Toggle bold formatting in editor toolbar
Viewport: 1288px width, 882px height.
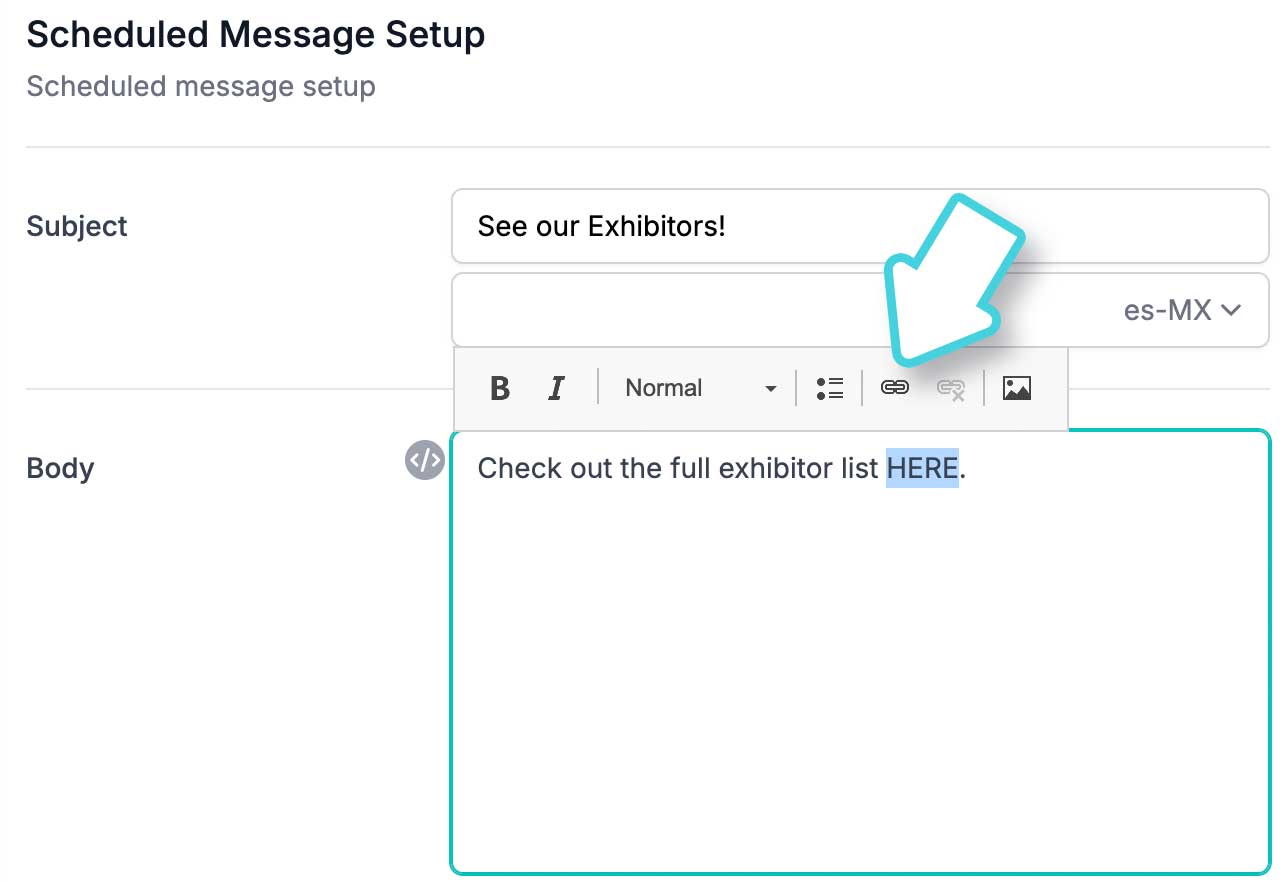click(x=500, y=388)
